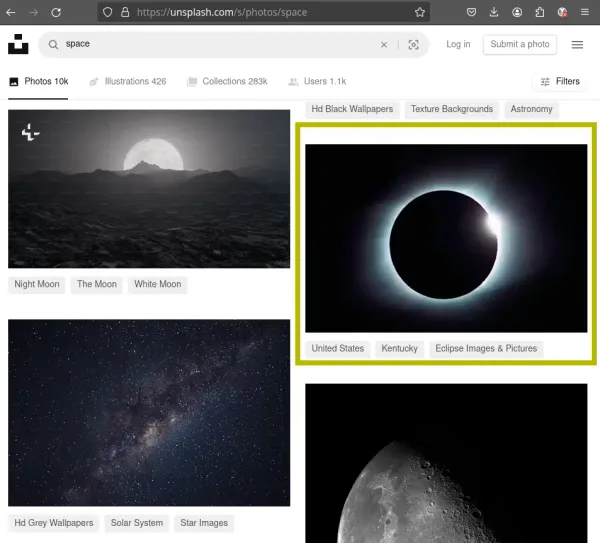Image resolution: width=600 pixels, height=543 pixels.
Task: Click the Log in link
Action: (458, 44)
